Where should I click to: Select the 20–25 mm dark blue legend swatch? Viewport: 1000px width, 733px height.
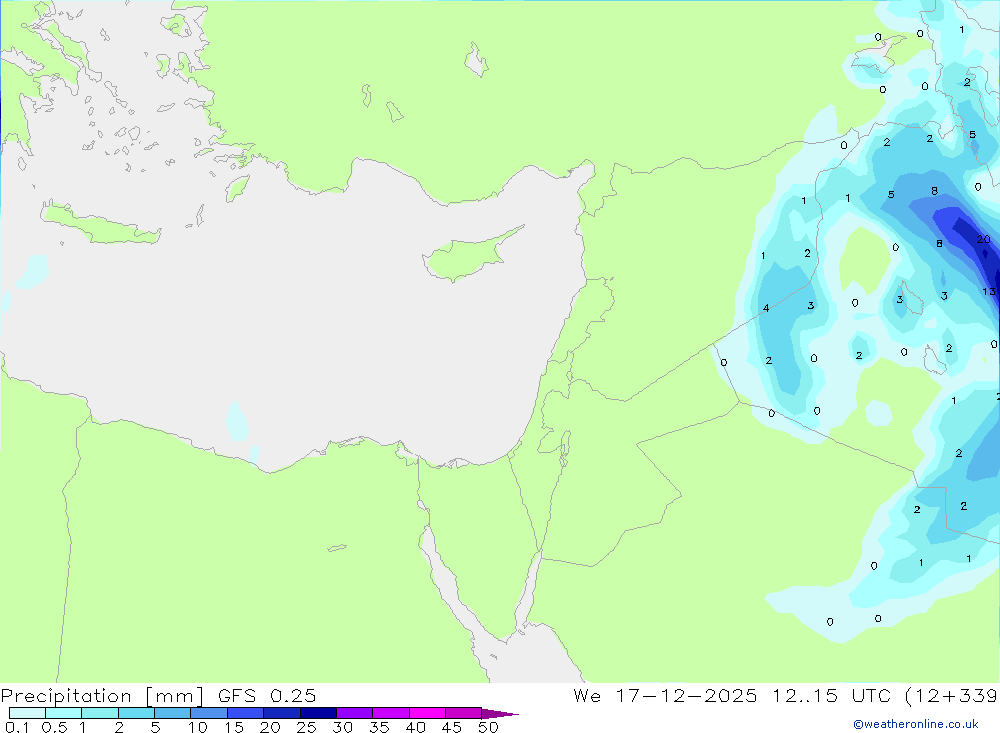(282, 713)
